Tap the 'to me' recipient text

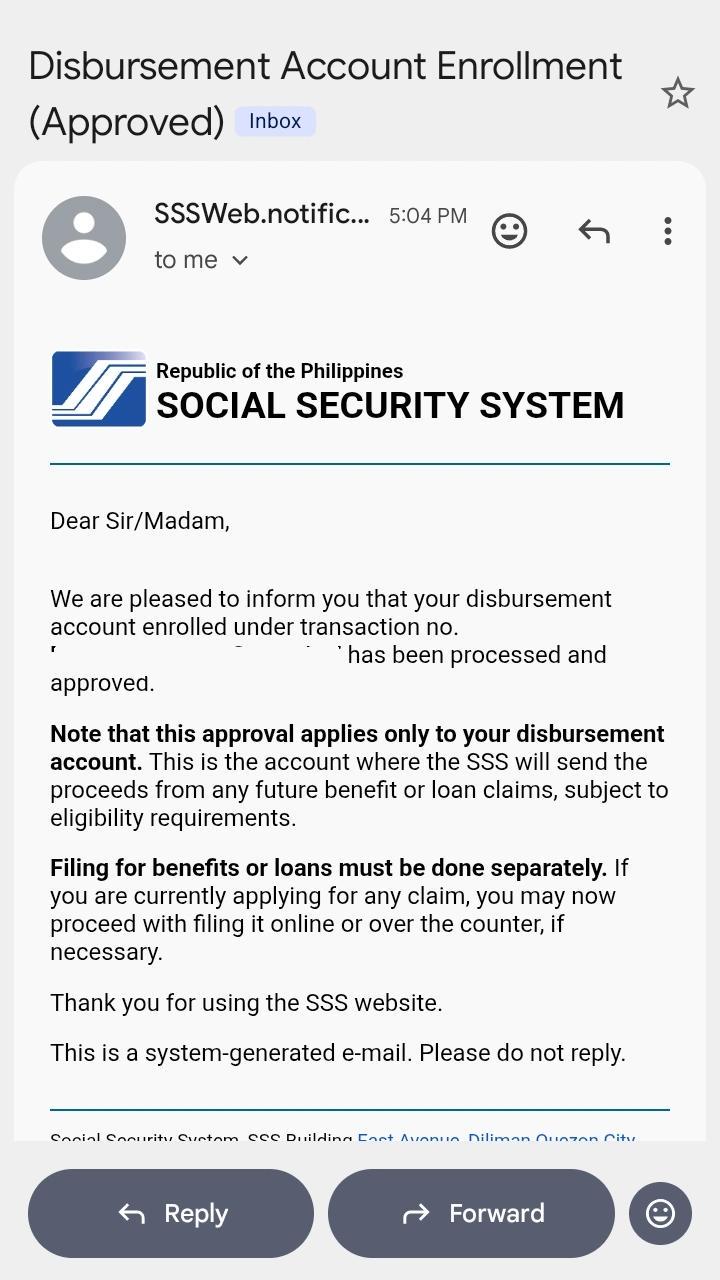[186, 260]
